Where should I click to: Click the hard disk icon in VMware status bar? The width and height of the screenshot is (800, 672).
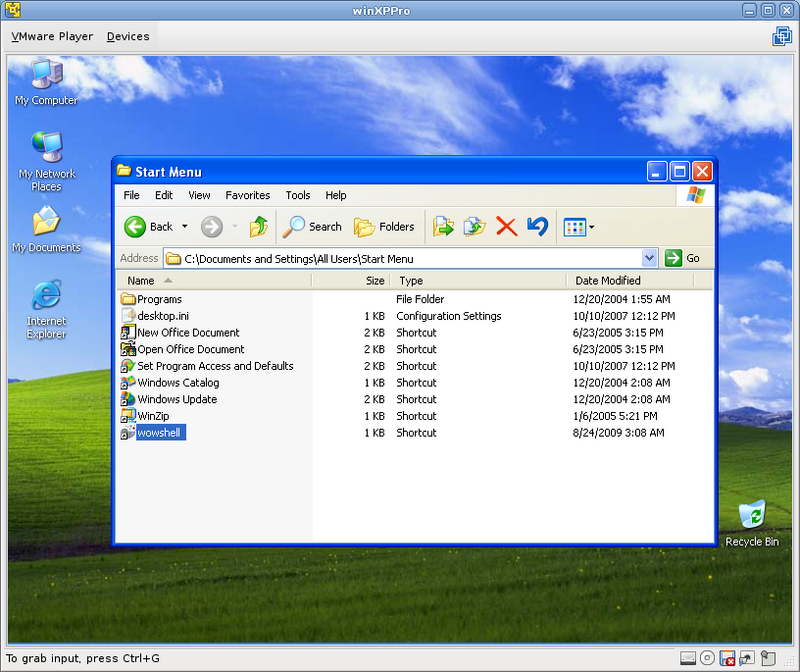coord(688,658)
